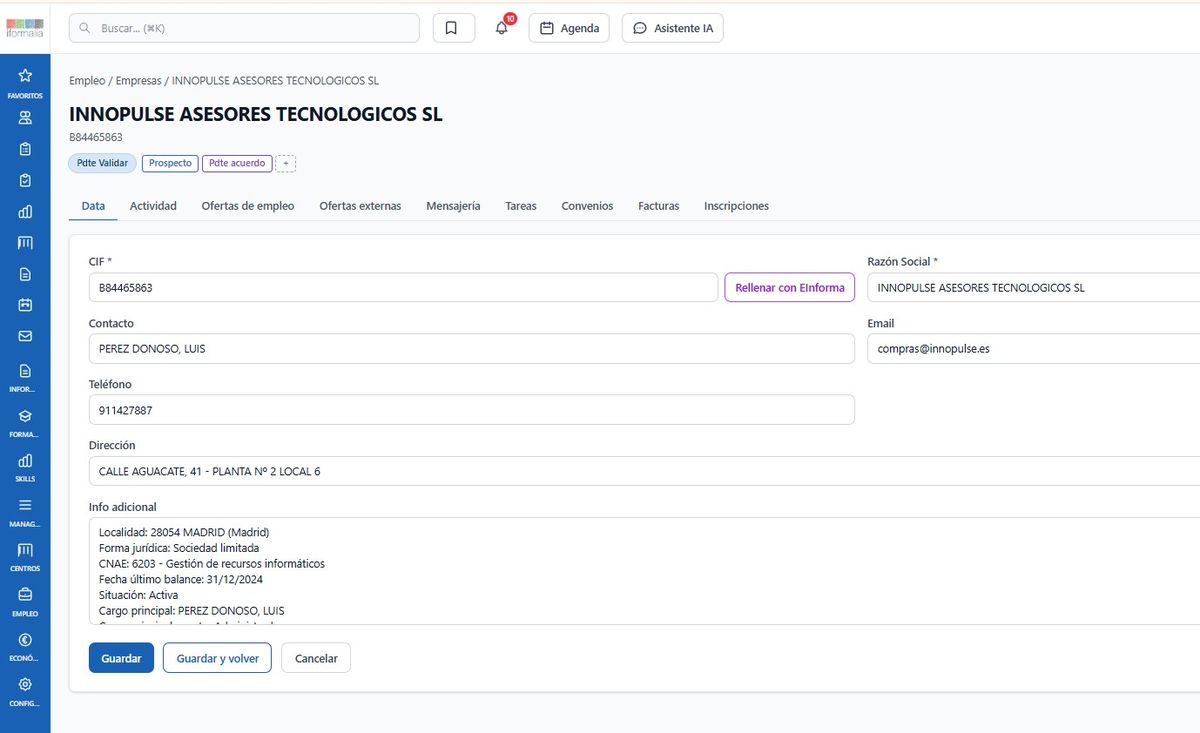The image size is (1200, 733).
Task: Switch to Ofertas de empleo tab
Action: click(248, 206)
